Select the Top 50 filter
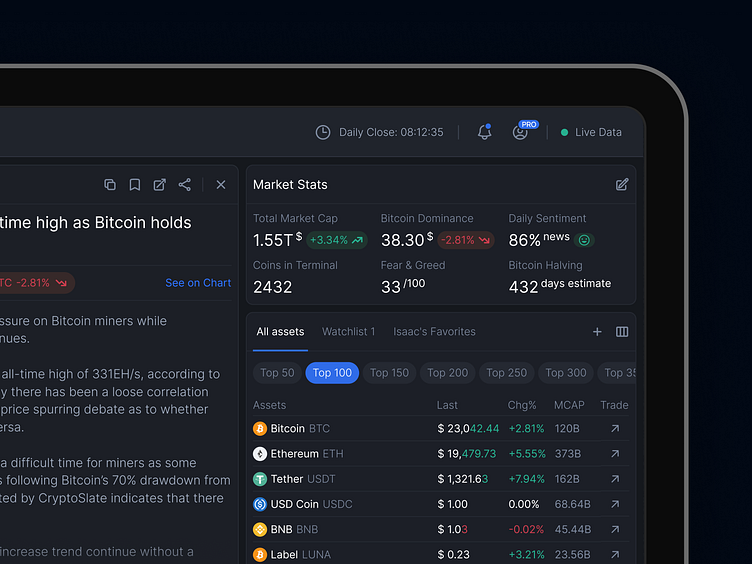The image size is (752, 564). point(277,373)
